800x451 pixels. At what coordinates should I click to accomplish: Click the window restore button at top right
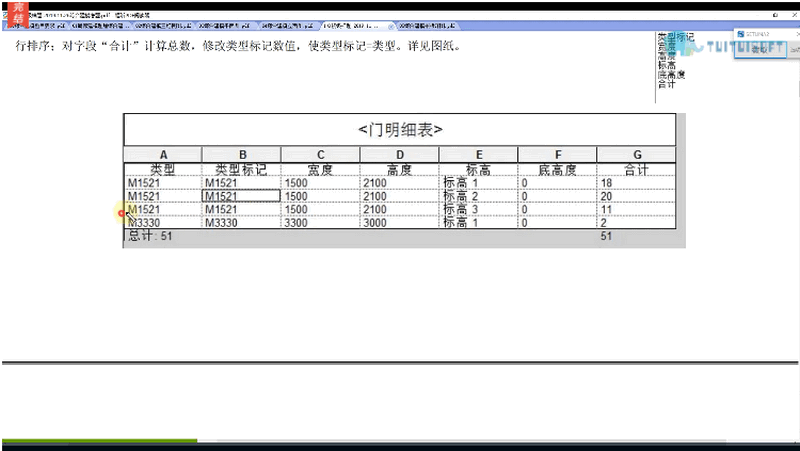776,15
